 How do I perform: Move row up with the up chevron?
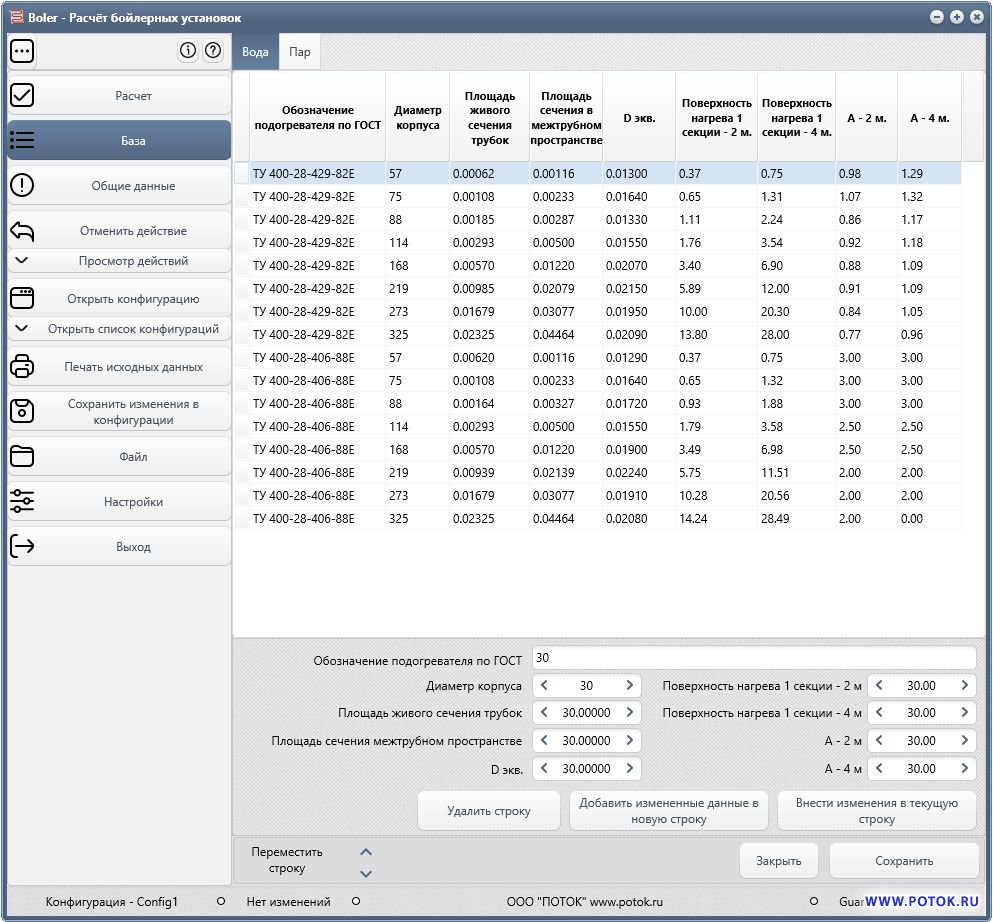click(x=365, y=852)
